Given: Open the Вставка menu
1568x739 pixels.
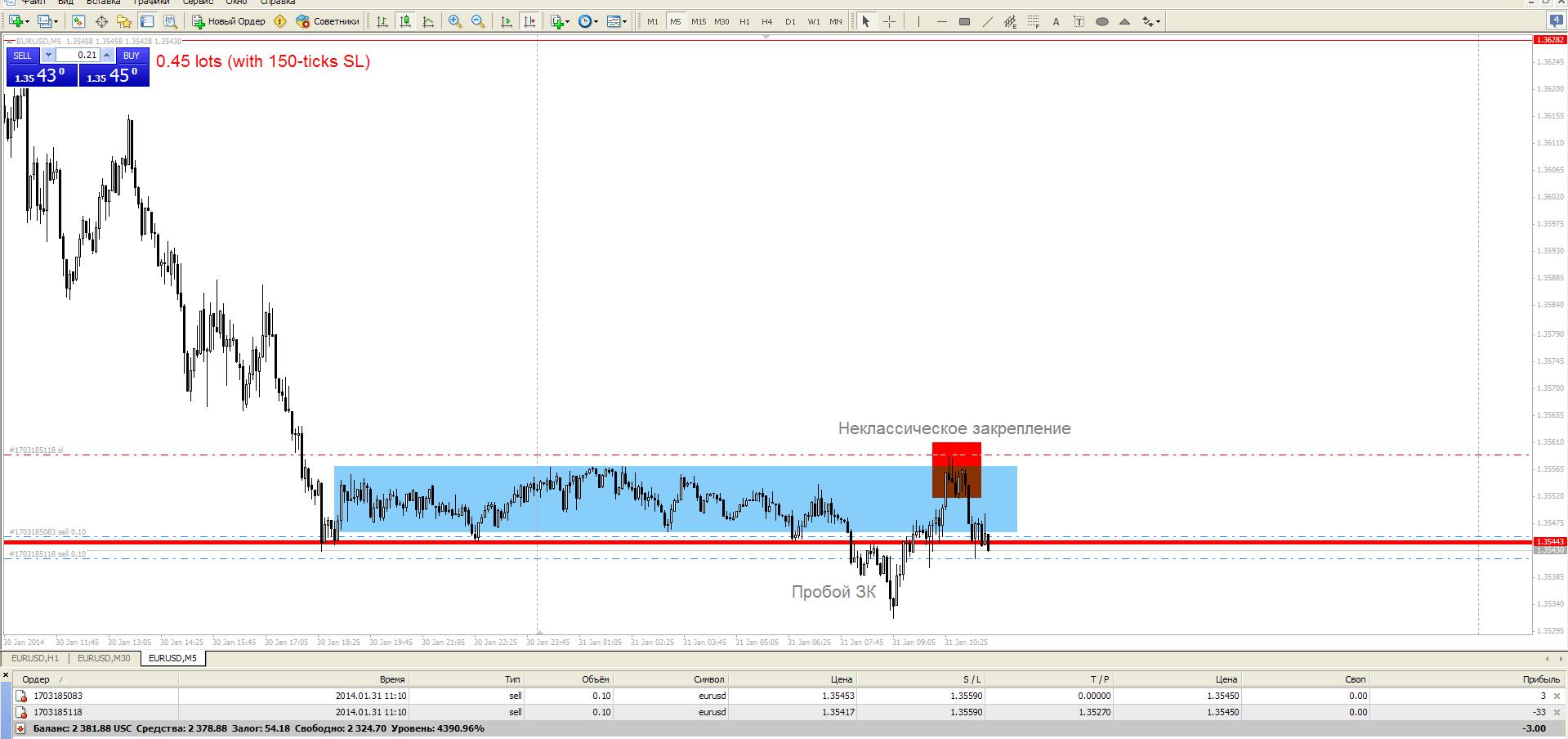Looking at the screenshot, I should coord(104,3).
